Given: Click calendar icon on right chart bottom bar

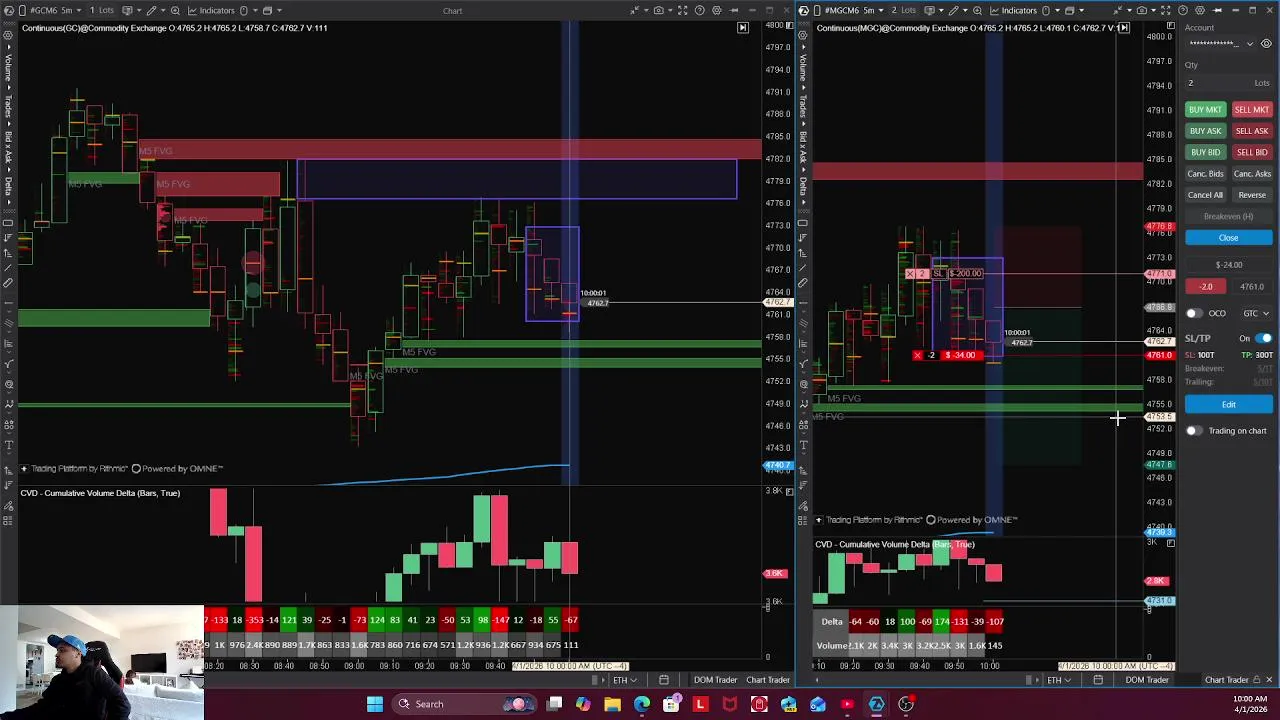Looking at the screenshot, I should coord(1098,680).
